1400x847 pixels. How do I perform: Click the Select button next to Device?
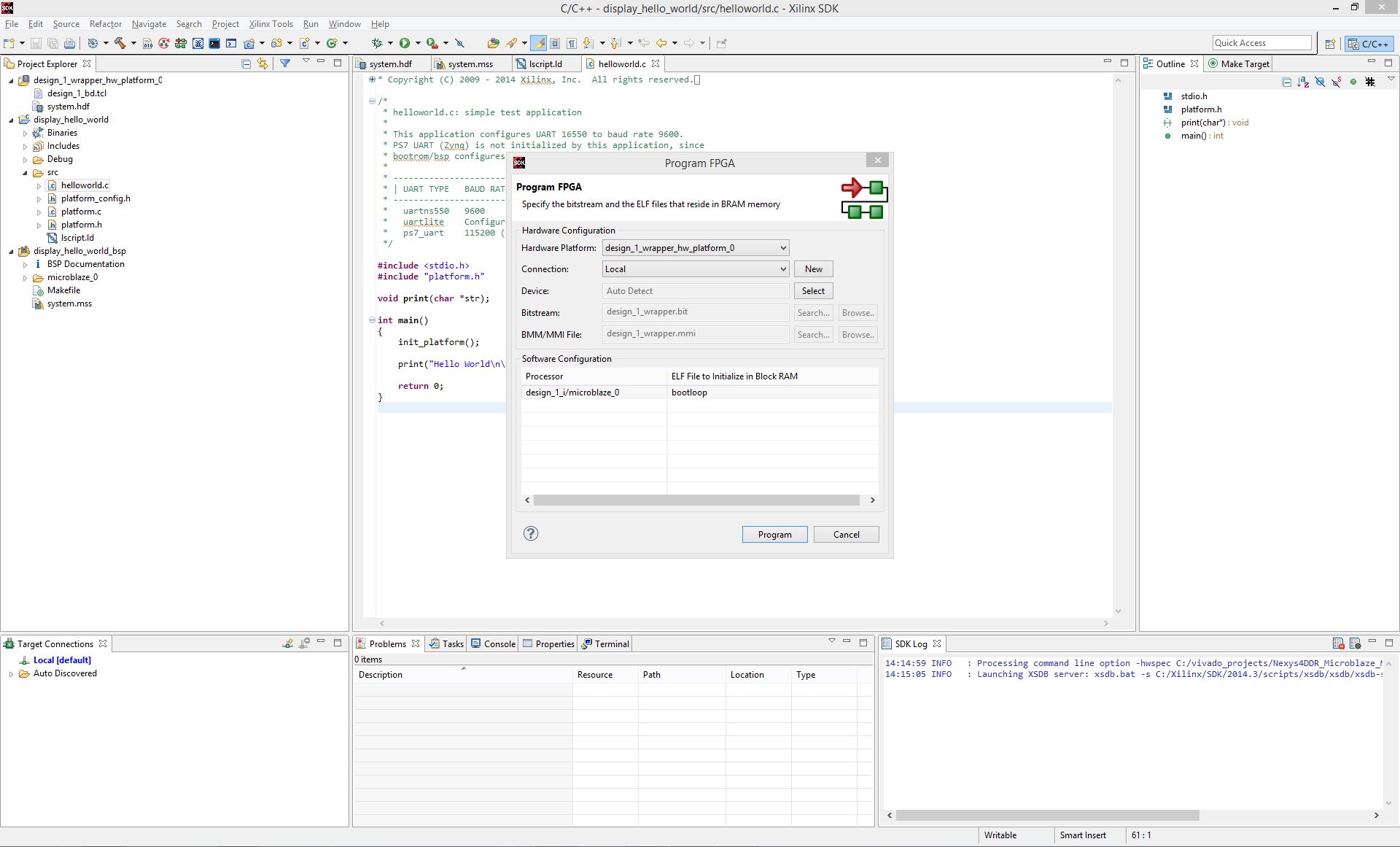(x=813, y=291)
